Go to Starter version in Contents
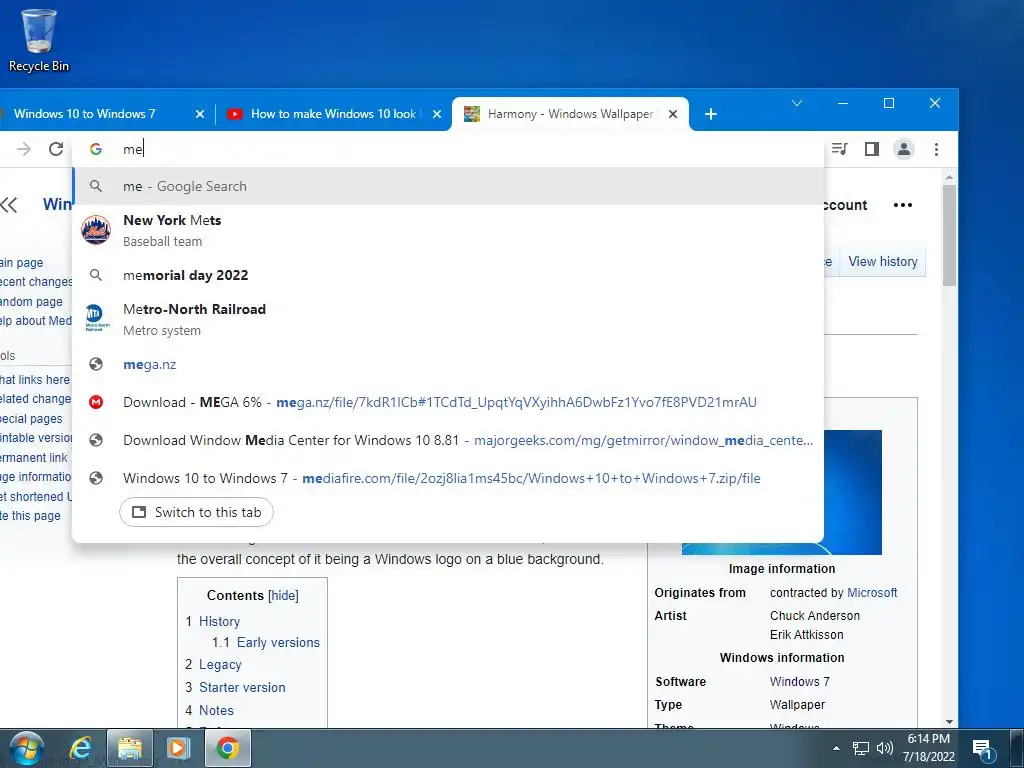 [x=242, y=687]
